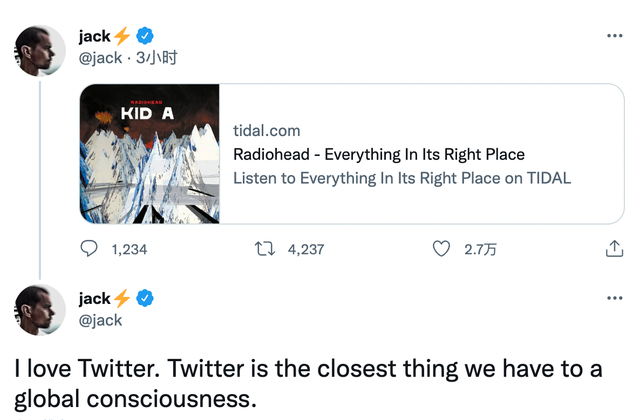
Task: Click the 2.7万 likes count
Action: pyautogui.click(x=479, y=249)
